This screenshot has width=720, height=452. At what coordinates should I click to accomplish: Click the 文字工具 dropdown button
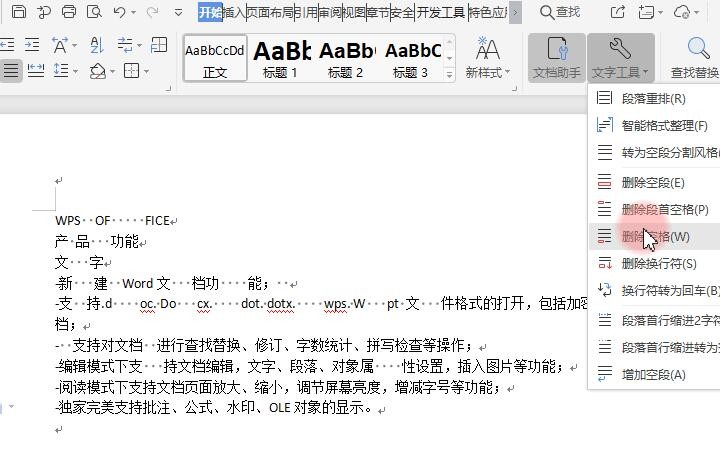point(620,58)
